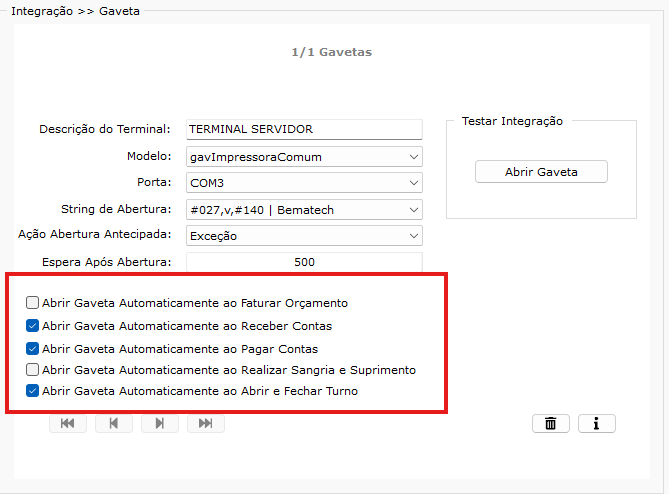This screenshot has height=494, width=669.
Task: Enable open drawer on Sangria e Suprimento
Action: 32,369
